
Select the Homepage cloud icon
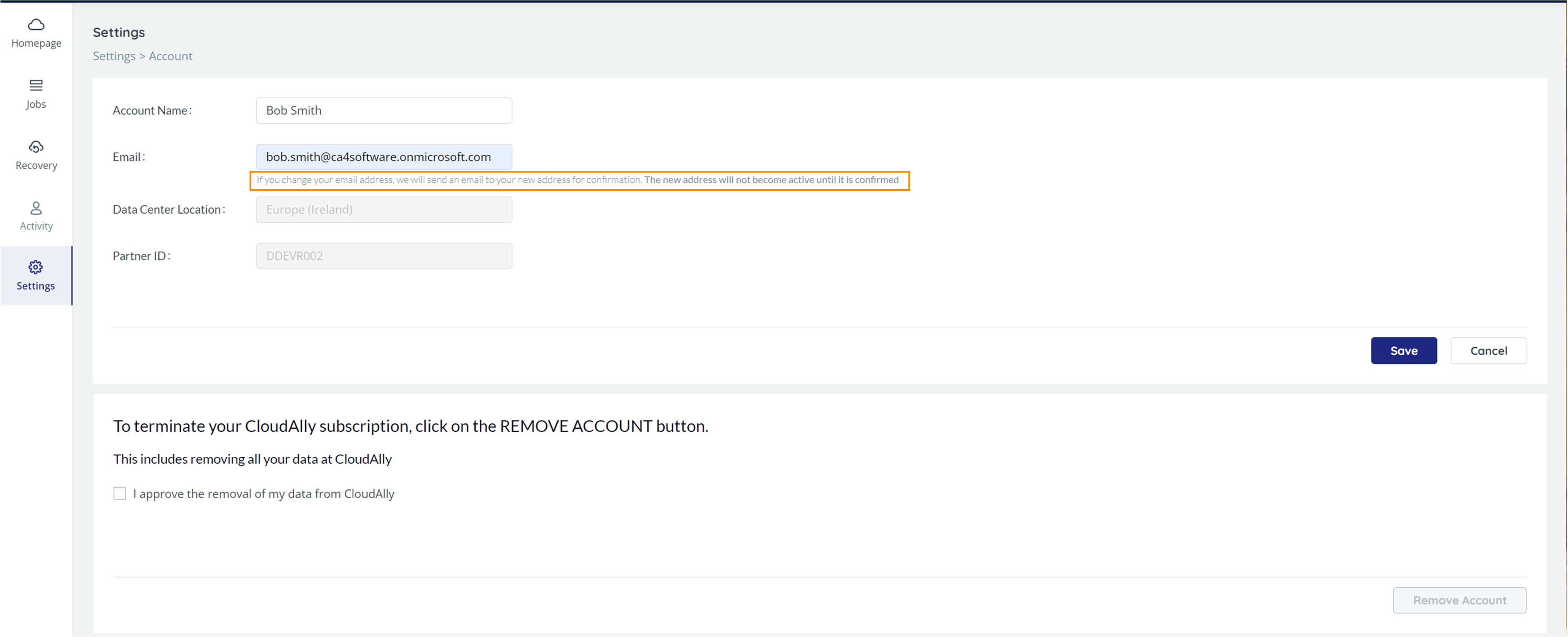pyautogui.click(x=36, y=24)
